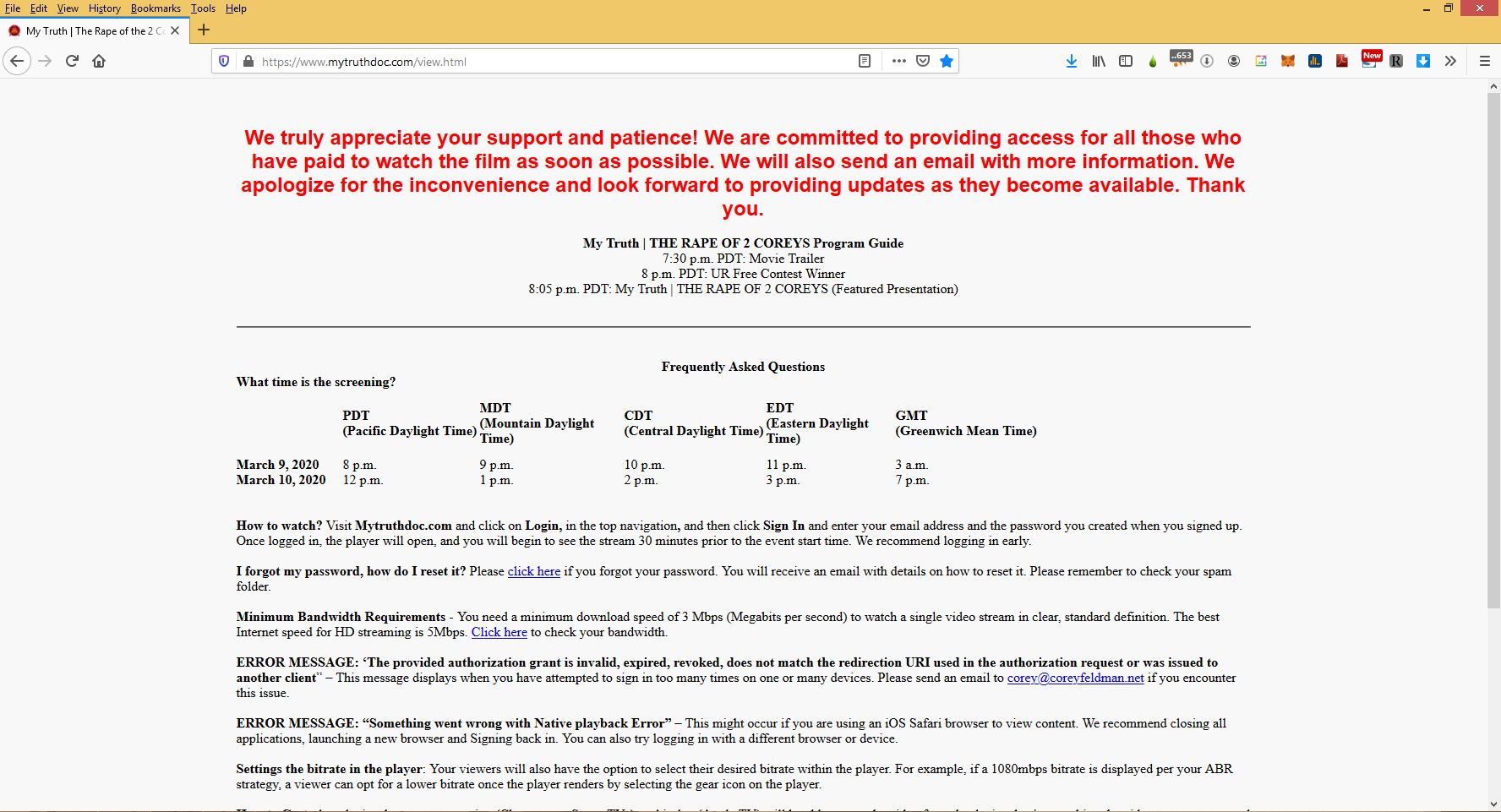Image resolution: width=1501 pixels, height=812 pixels.
Task: Show the sidebars icon
Action: click(x=1126, y=61)
